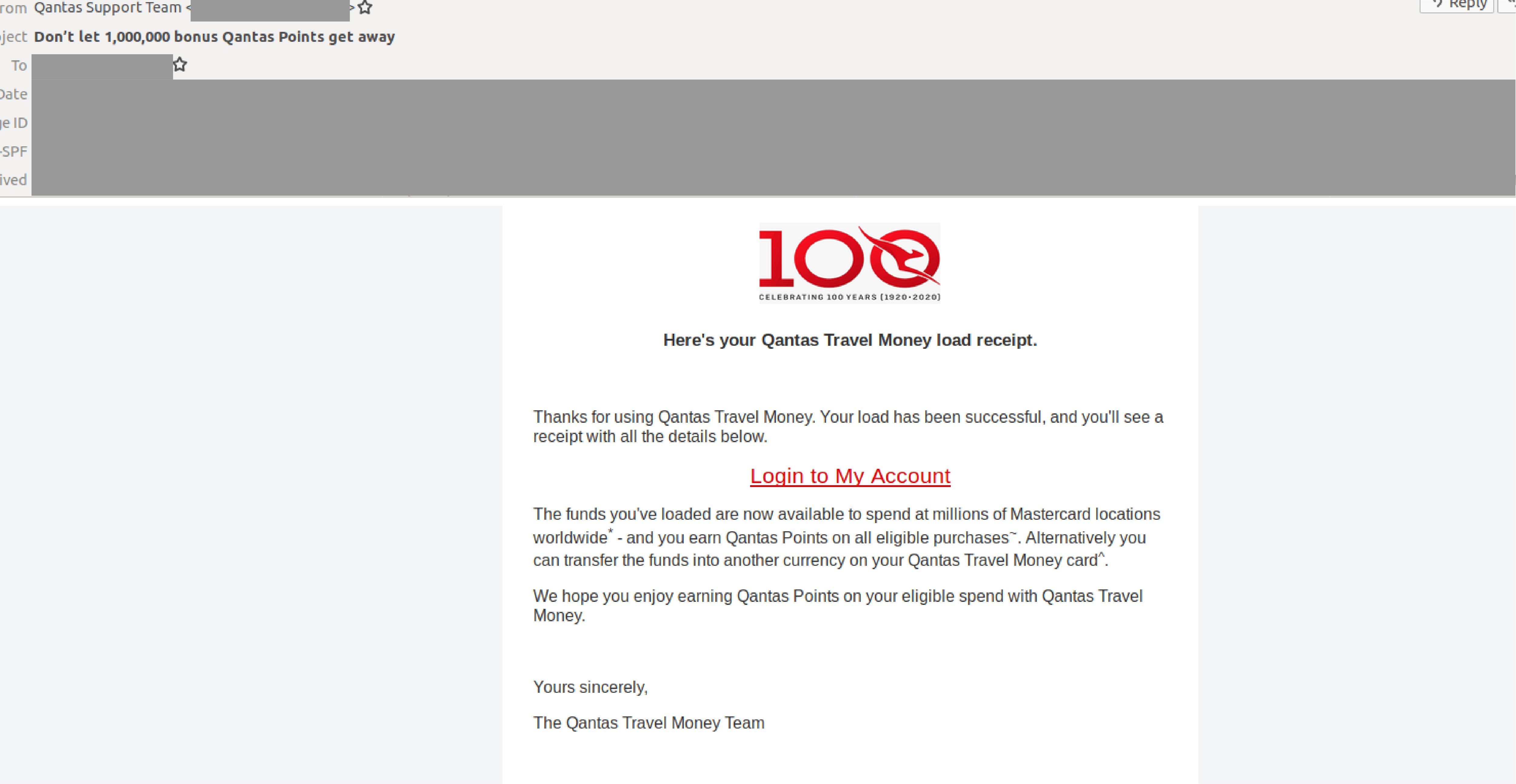
Task: Click the paragraph starting 'The funds you've loaded'
Action: point(847,537)
